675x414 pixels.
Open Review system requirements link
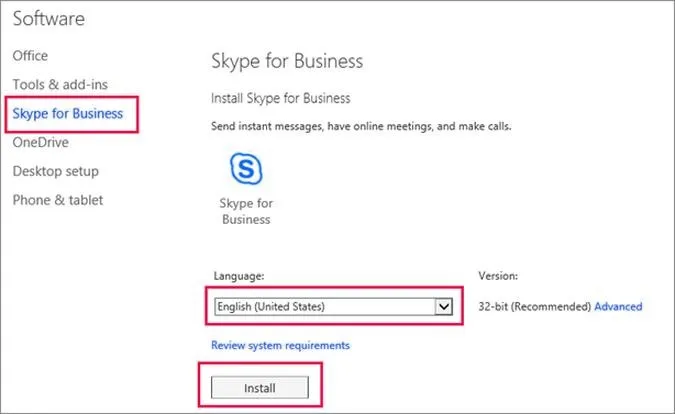click(280, 346)
